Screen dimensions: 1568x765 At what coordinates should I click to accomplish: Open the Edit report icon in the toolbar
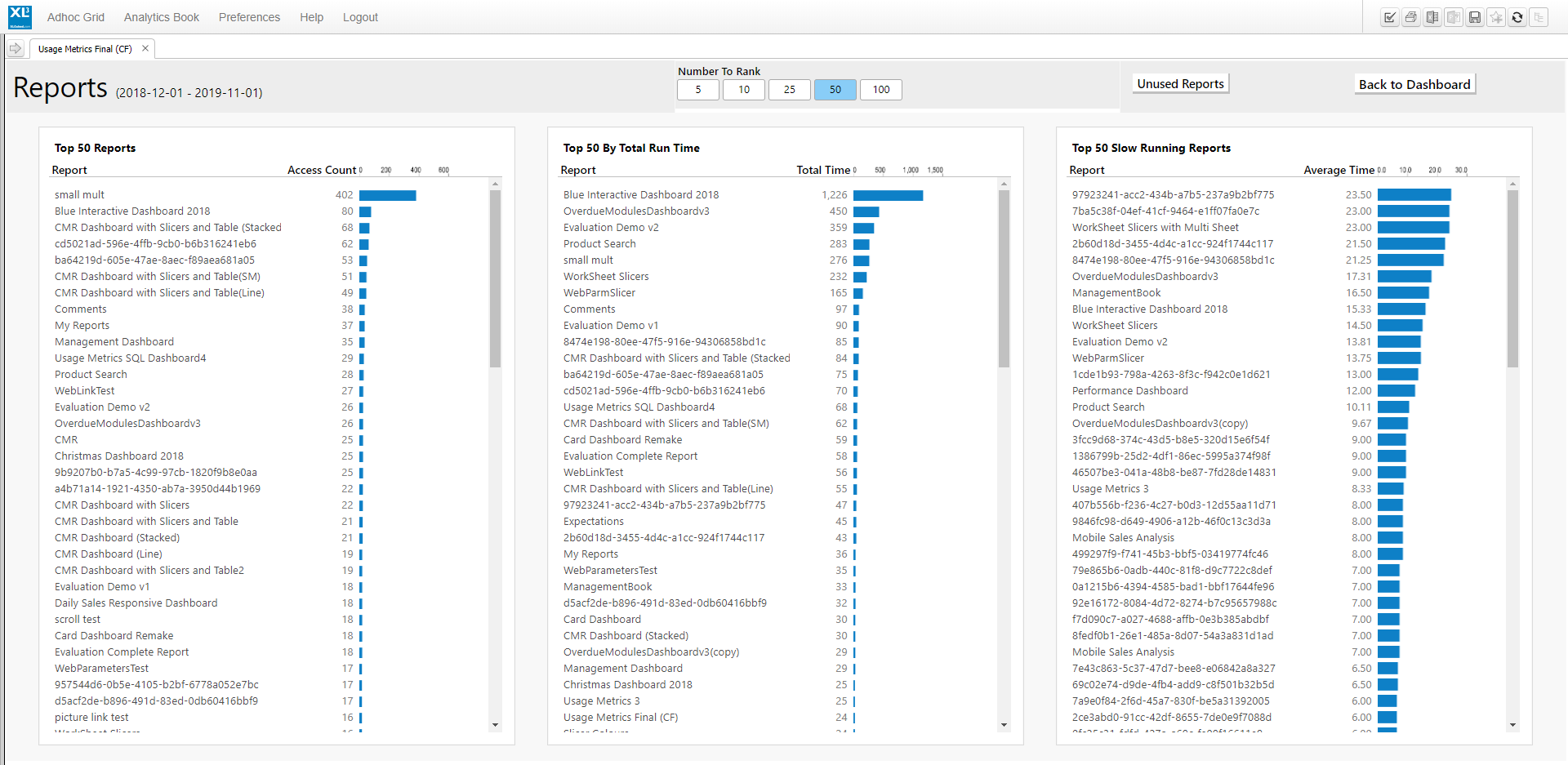[x=1390, y=17]
